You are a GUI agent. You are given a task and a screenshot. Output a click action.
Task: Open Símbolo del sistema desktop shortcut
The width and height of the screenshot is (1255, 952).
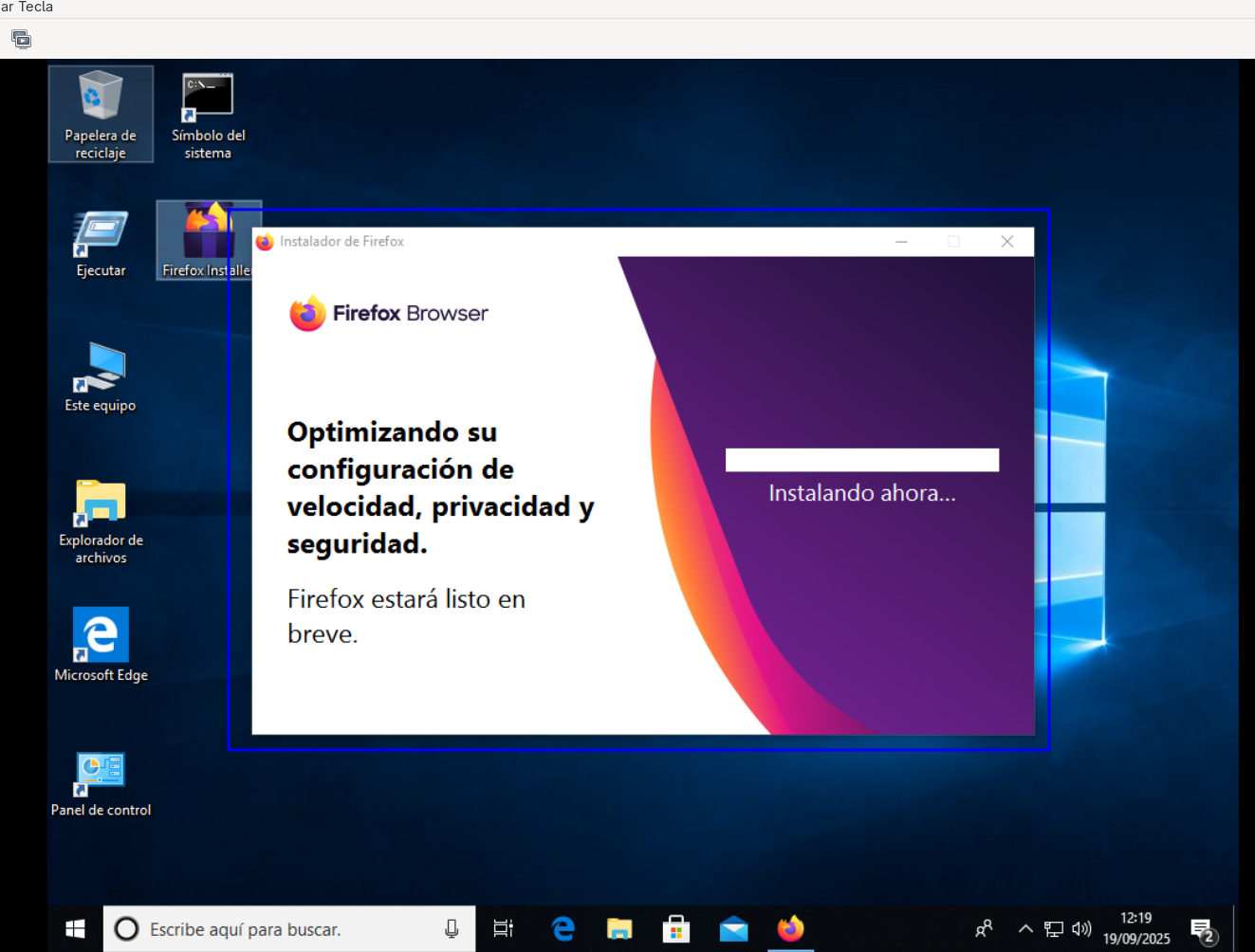click(208, 115)
